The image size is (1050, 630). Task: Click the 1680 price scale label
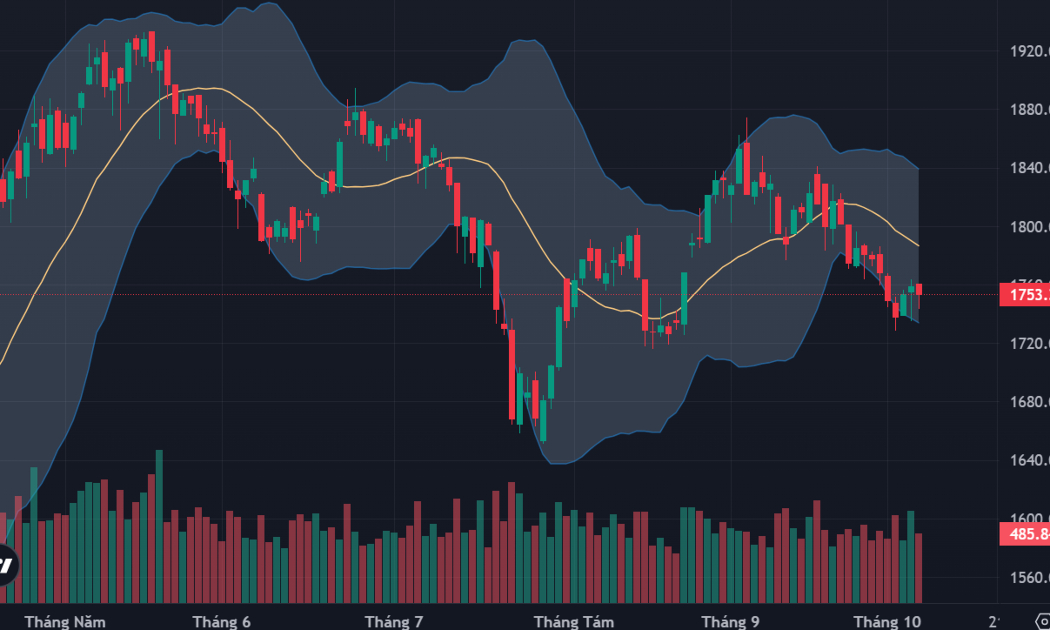point(1029,402)
